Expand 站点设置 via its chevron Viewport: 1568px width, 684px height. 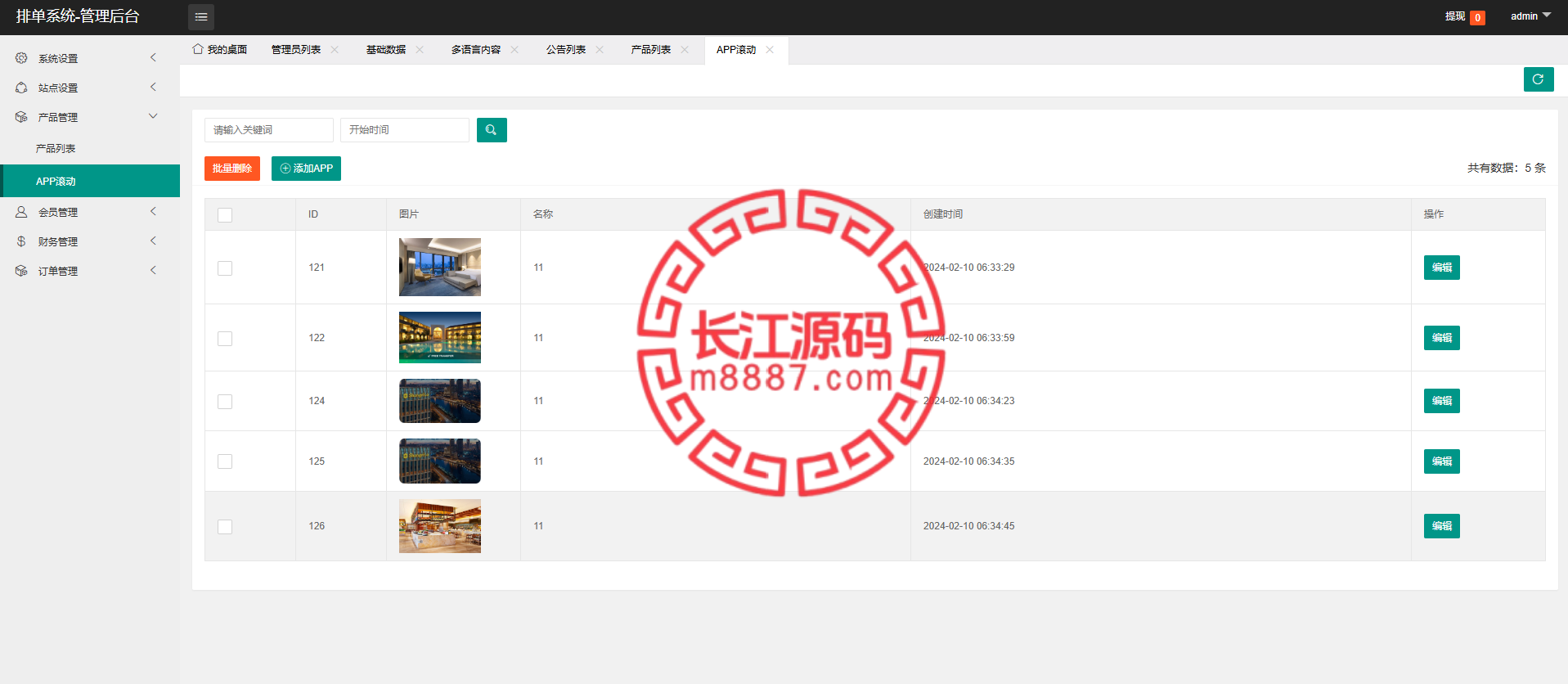tap(153, 87)
